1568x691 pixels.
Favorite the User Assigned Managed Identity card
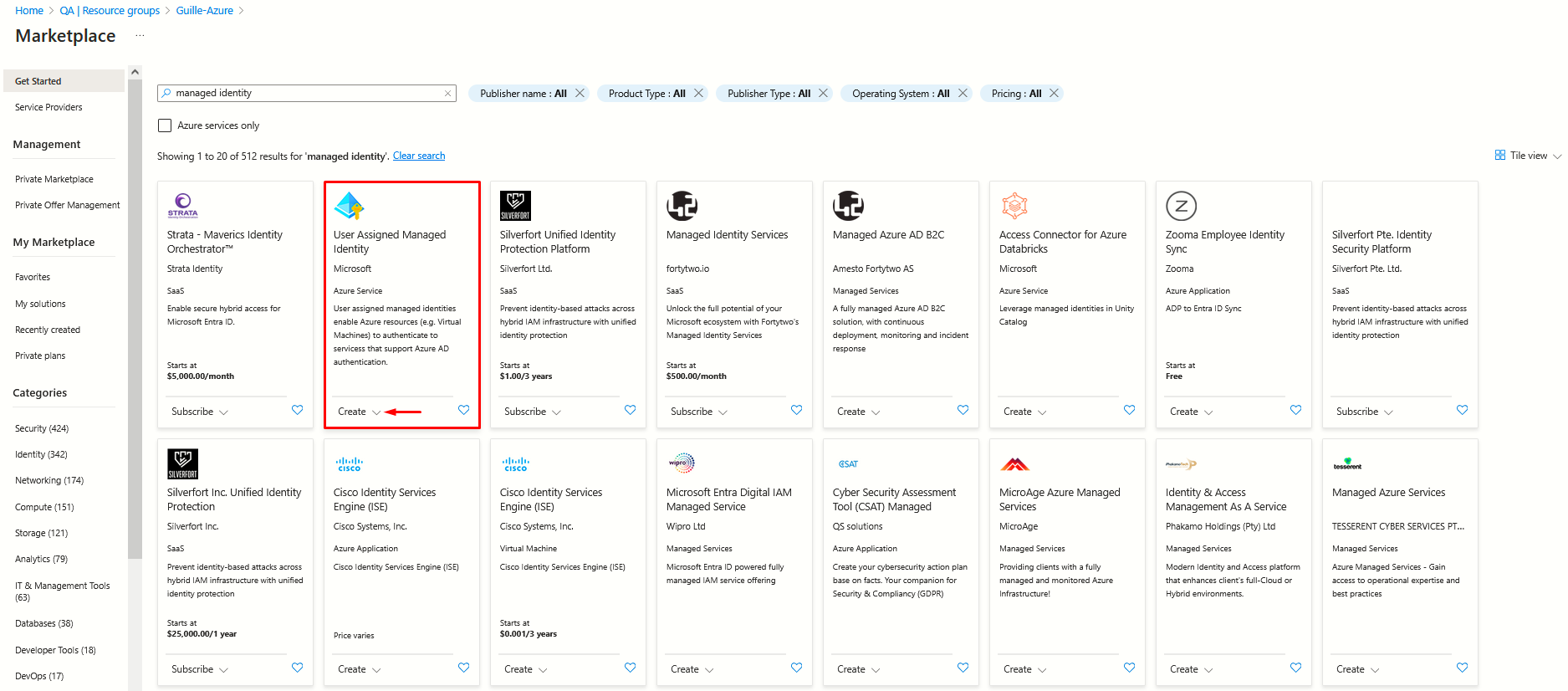pyautogui.click(x=463, y=410)
